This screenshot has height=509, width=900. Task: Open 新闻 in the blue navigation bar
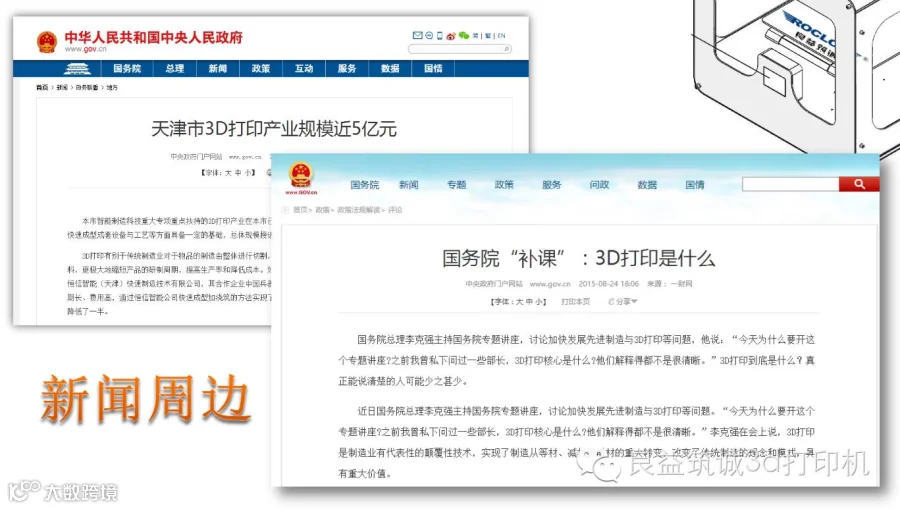pyautogui.click(x=218, y=69)
